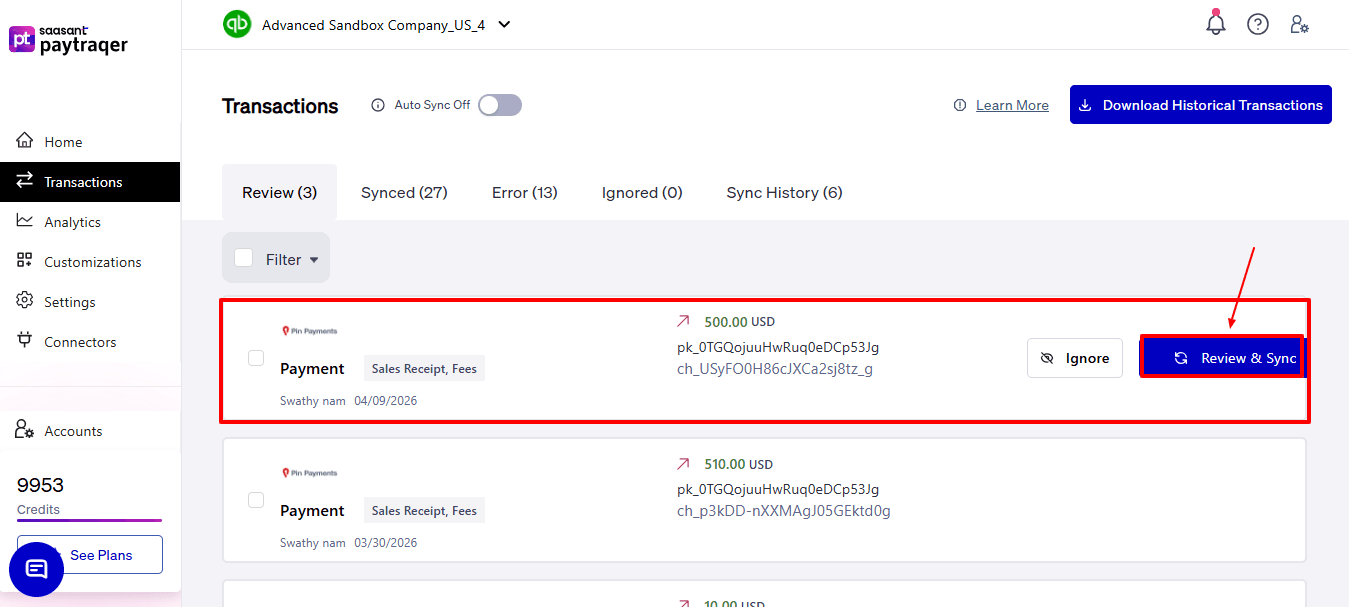This screenshot has height=607, width=1349.
Task: Open the Customizations panel
Action: click(x=91, y=261)
